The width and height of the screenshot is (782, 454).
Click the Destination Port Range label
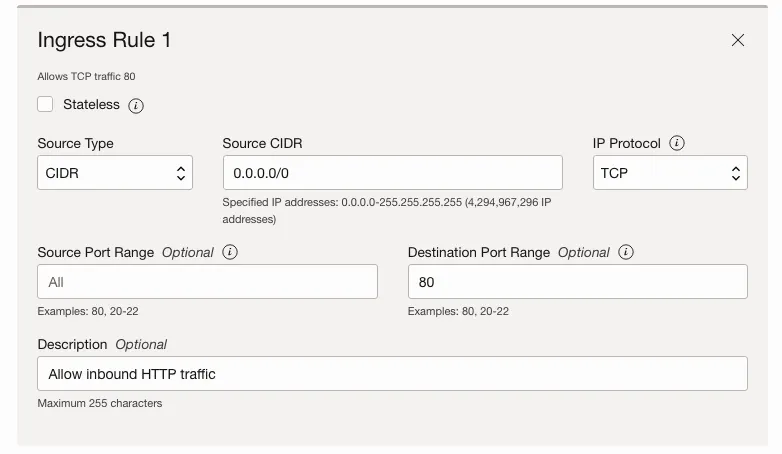point(479,252)
